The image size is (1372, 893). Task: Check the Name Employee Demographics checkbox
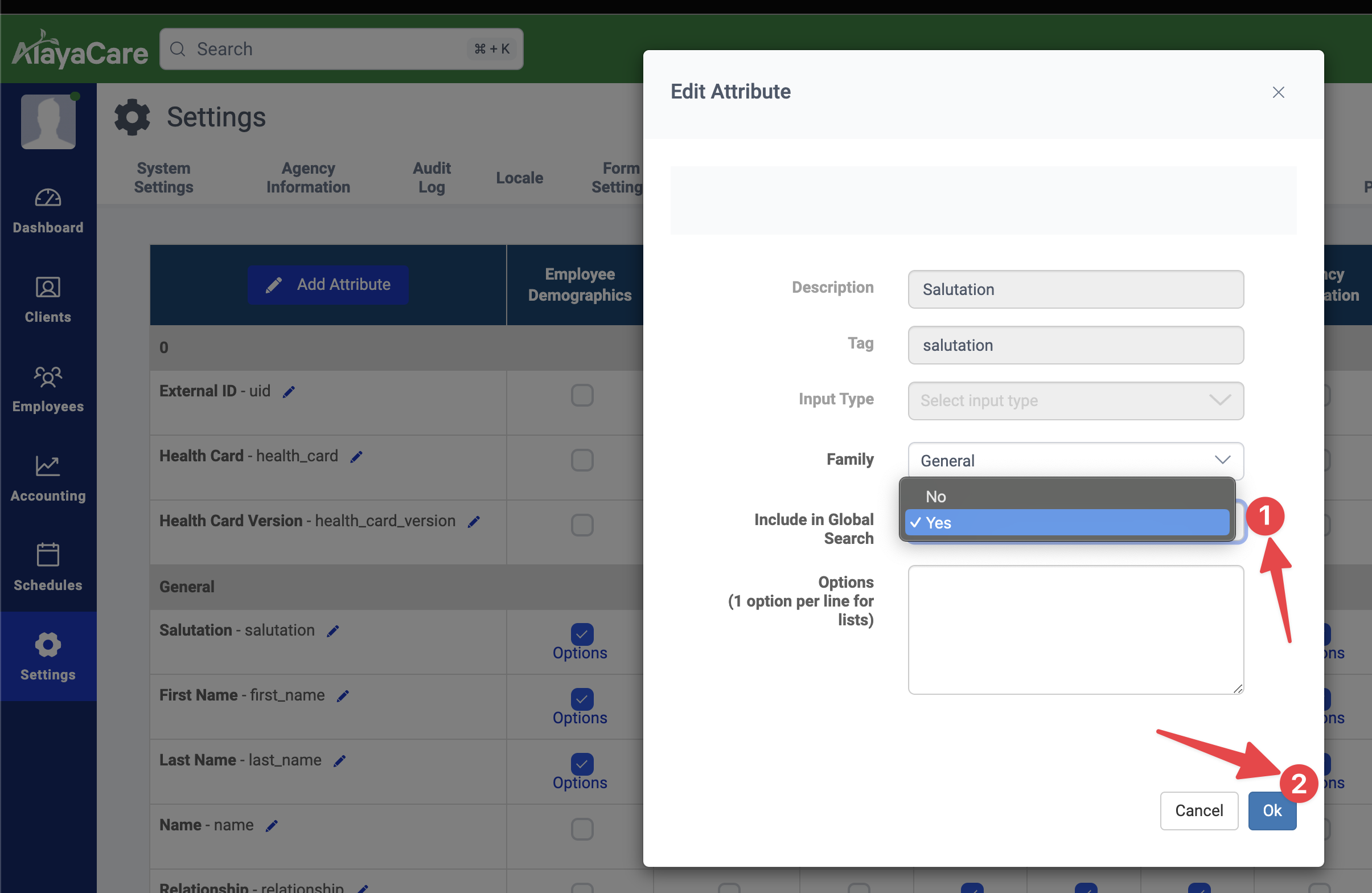(x=582, y=829)
